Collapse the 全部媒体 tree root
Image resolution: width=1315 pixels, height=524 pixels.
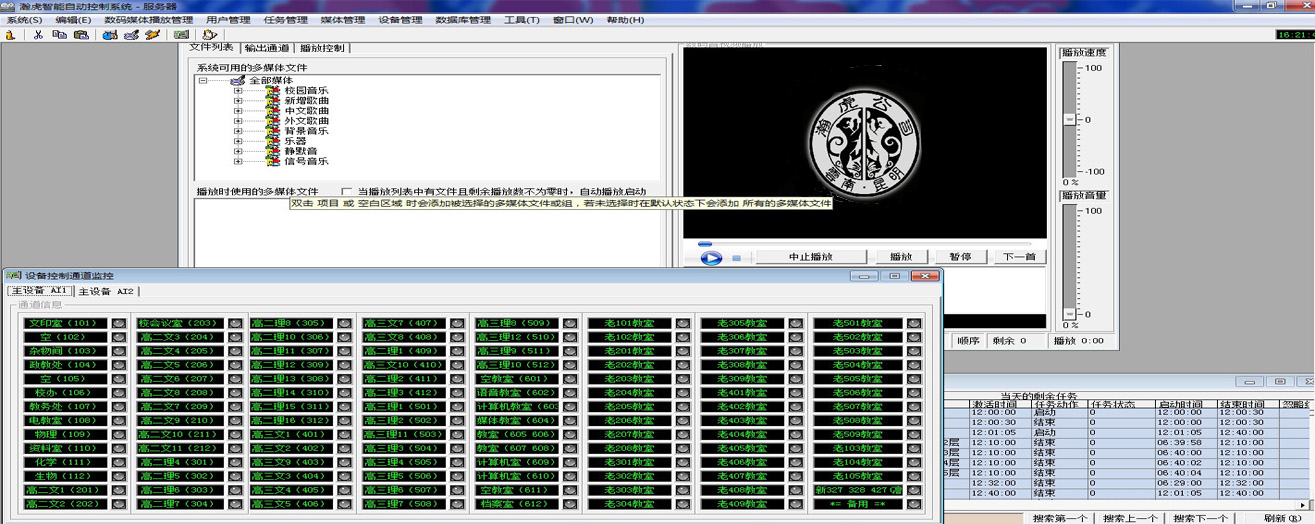click(x=203, y=80)
